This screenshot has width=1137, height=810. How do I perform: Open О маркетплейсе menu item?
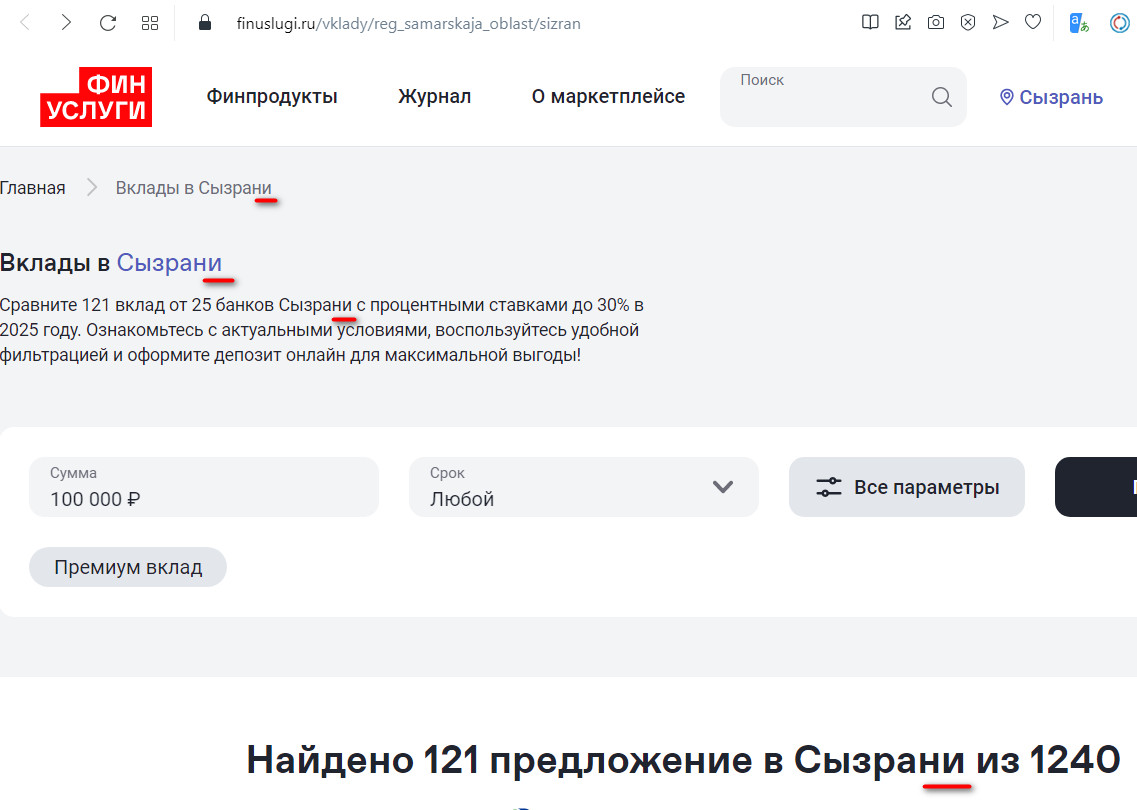[x=608, y=97]
